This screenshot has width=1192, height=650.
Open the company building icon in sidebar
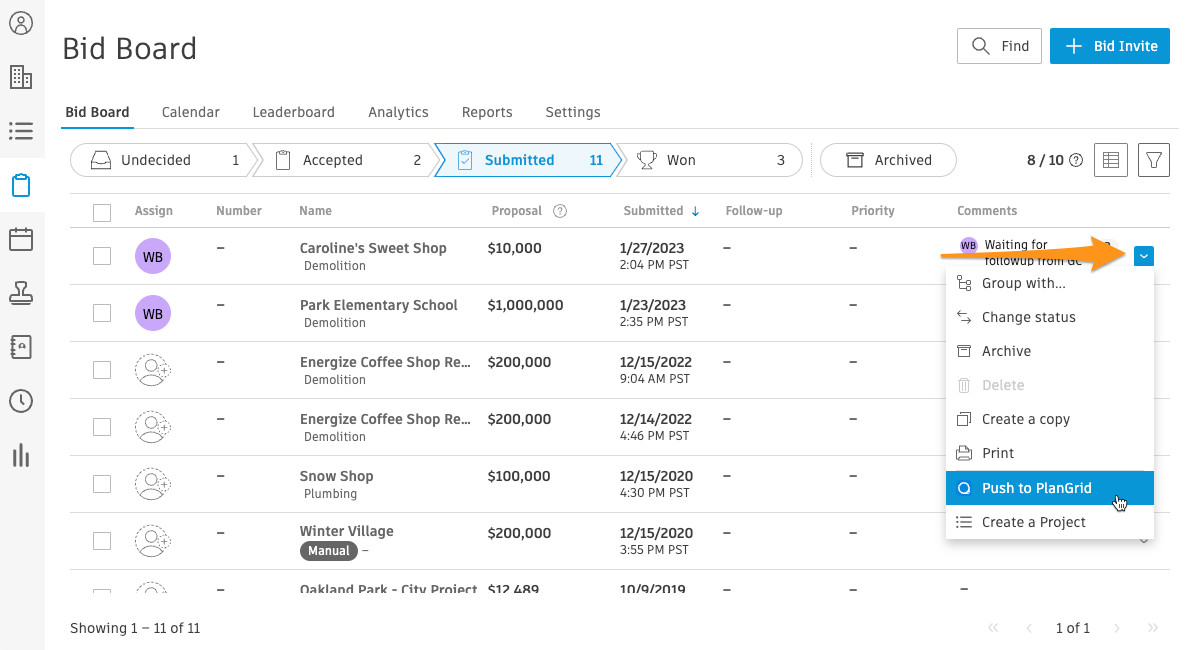point(21,77)
